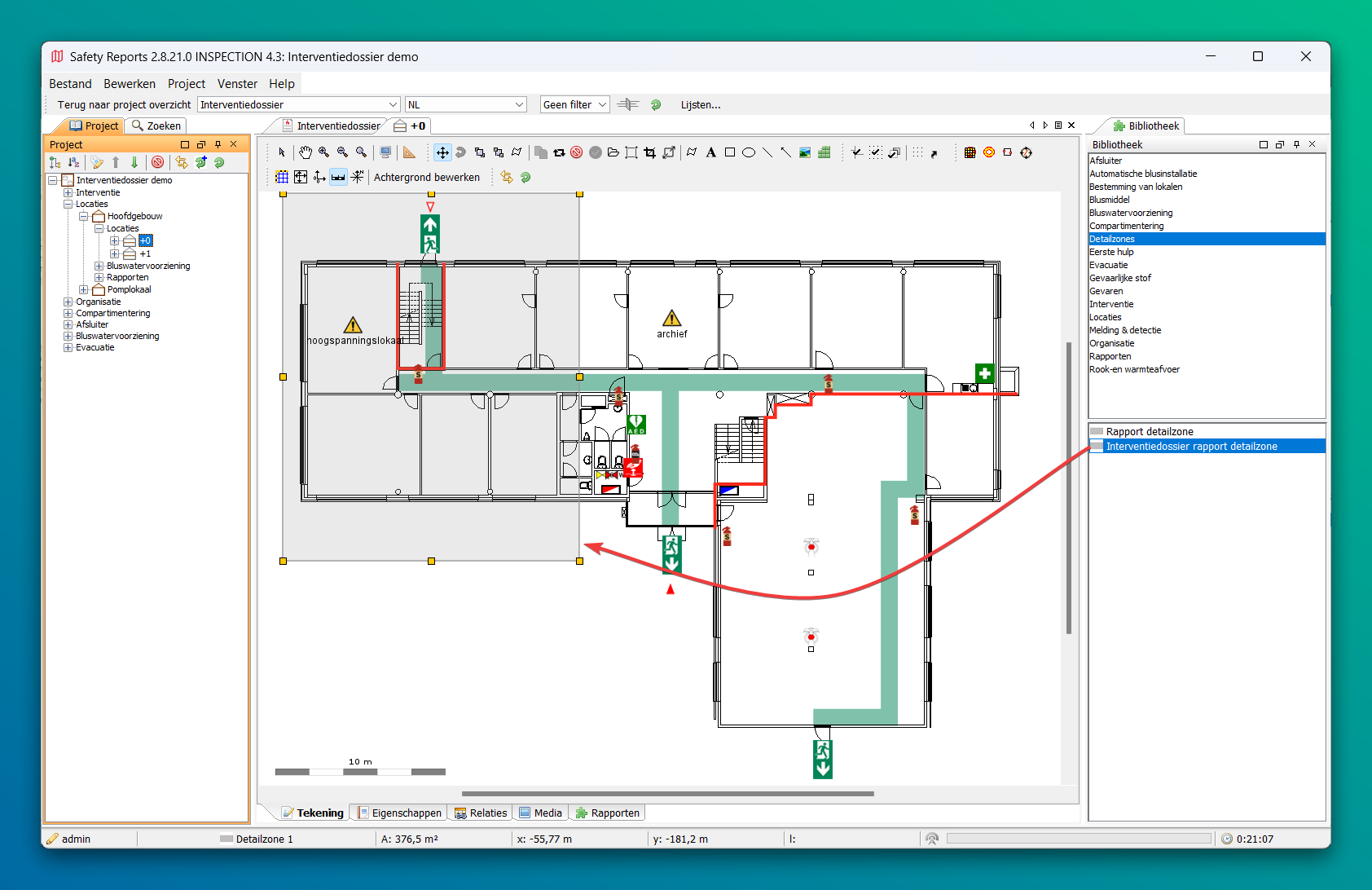Toggle the grid display icon

click(x=282, y=177)
